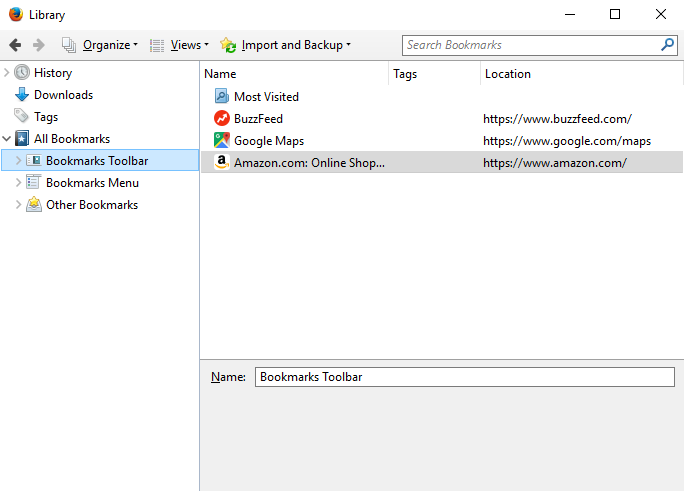The width and height of the screenshot is (684, 491).
Task: Click the Downloads arrow icon in sidebar
Action: coord(22,95)
